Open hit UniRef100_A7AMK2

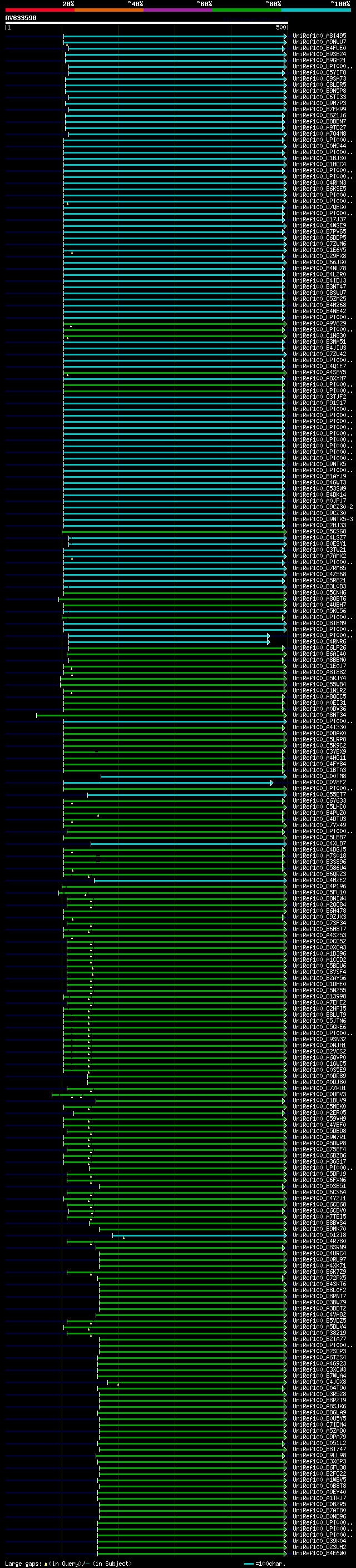[x=319, y=556]
